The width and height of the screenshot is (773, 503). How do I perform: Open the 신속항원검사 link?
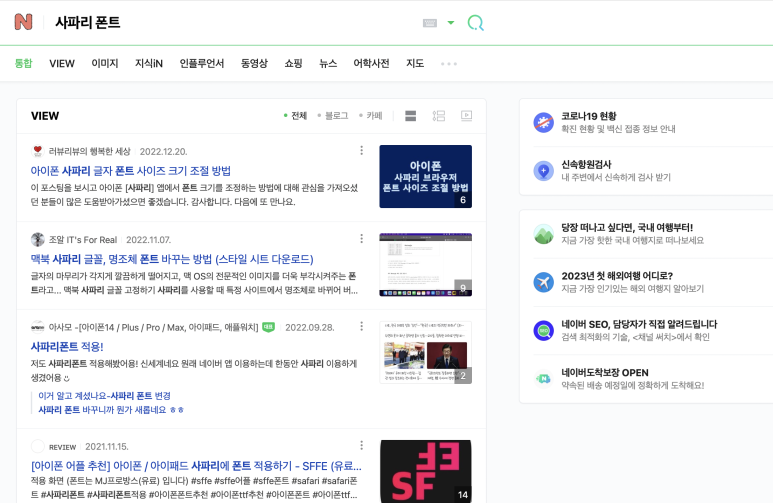[x=586, y=165]
